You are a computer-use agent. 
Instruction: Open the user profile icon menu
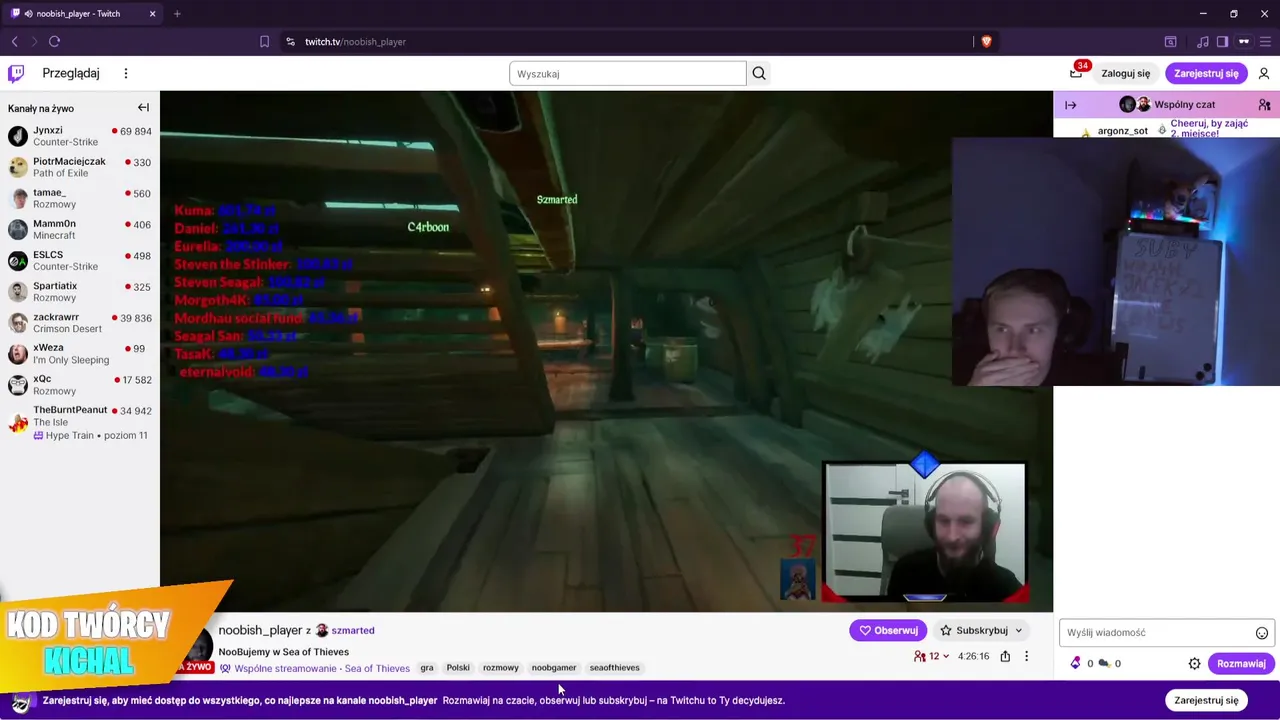click(x=1264, y=73)
